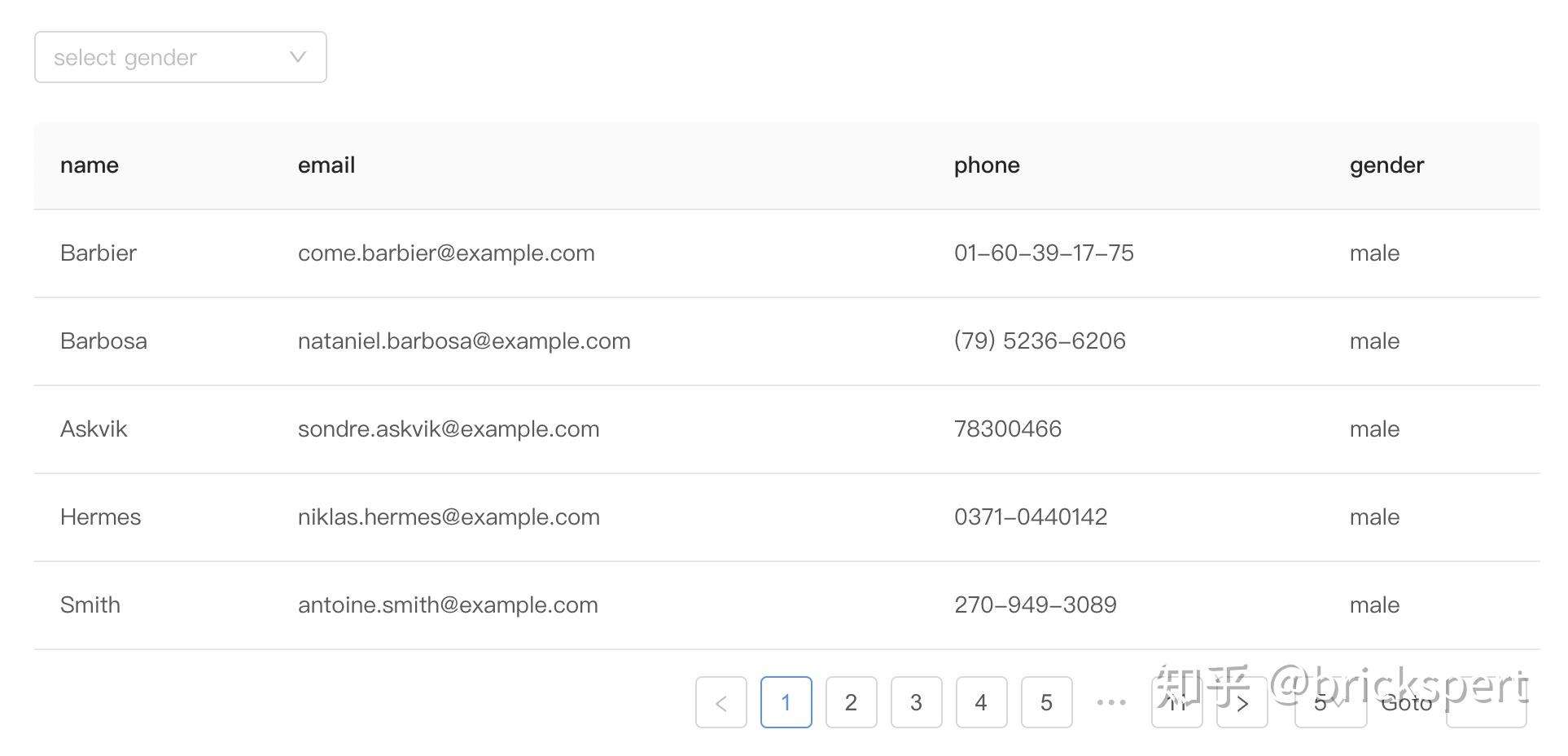Click the pagination ellipsis to jump forward
Viewport: 1568px width, 756px height.
(1111, 702)
